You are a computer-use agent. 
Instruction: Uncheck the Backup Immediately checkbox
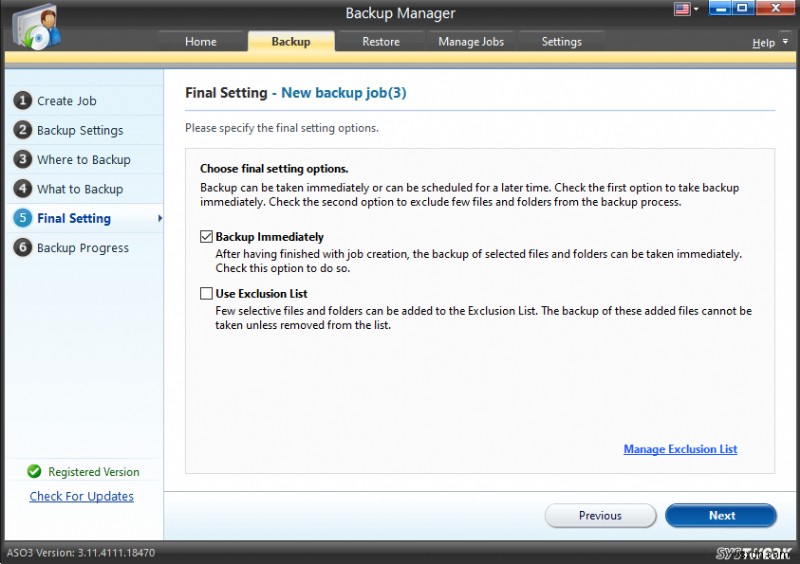[206, 236]
